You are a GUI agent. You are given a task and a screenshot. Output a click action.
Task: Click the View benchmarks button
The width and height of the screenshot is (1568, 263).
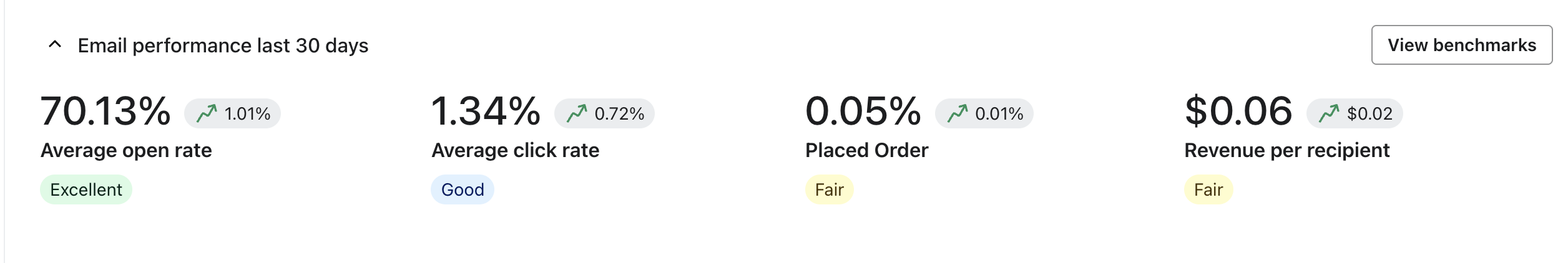[x=1461, y=45]
